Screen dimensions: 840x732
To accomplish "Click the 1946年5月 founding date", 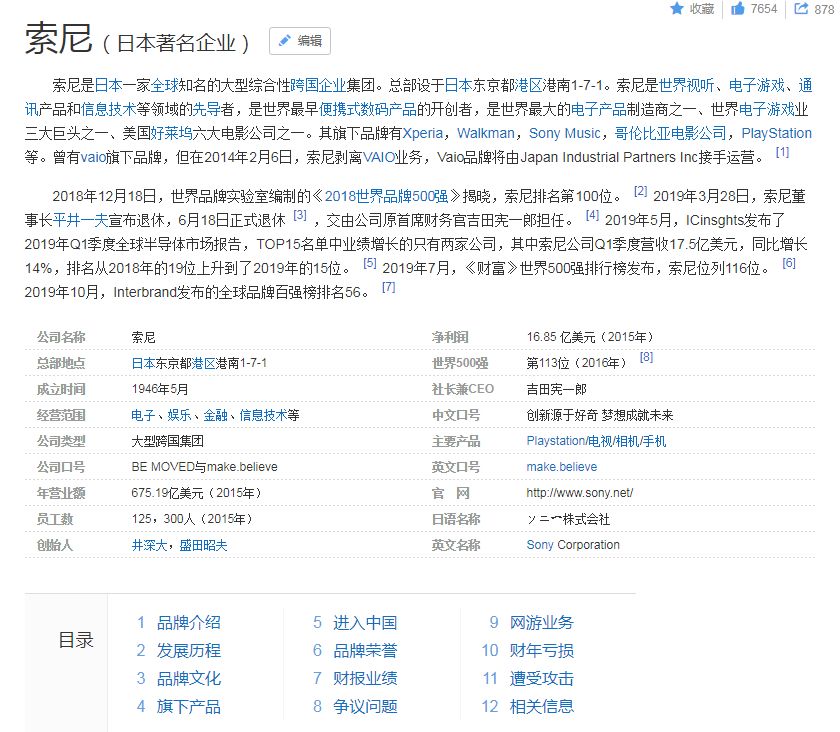I will (160, 389).
